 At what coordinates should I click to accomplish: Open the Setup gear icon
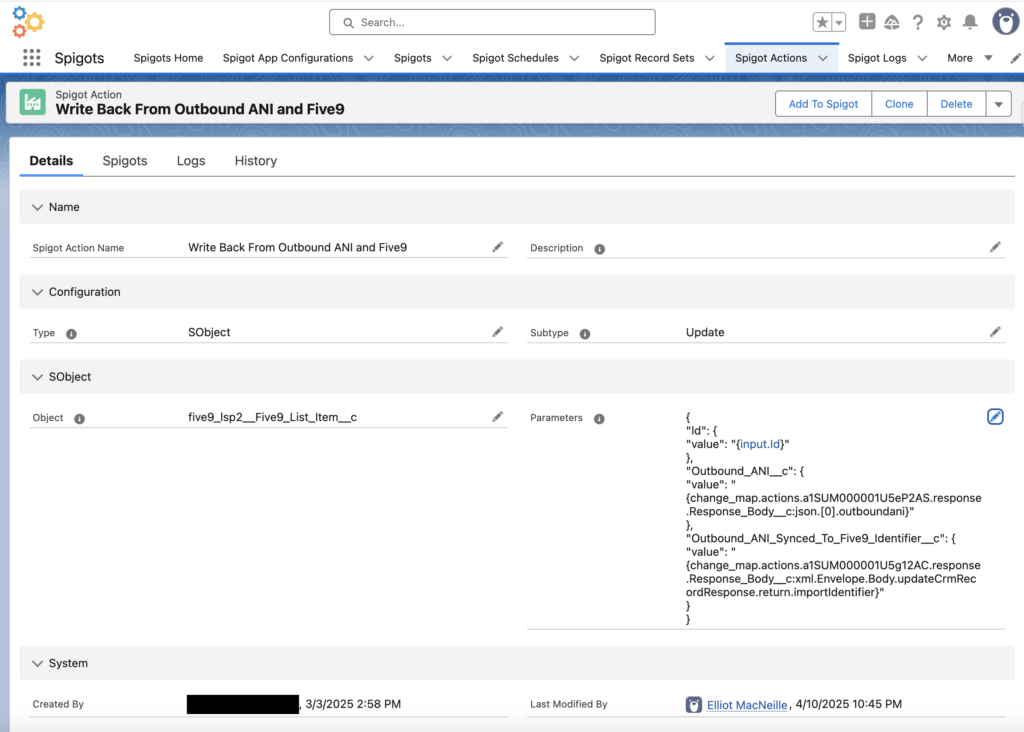(x=944, y=22)
